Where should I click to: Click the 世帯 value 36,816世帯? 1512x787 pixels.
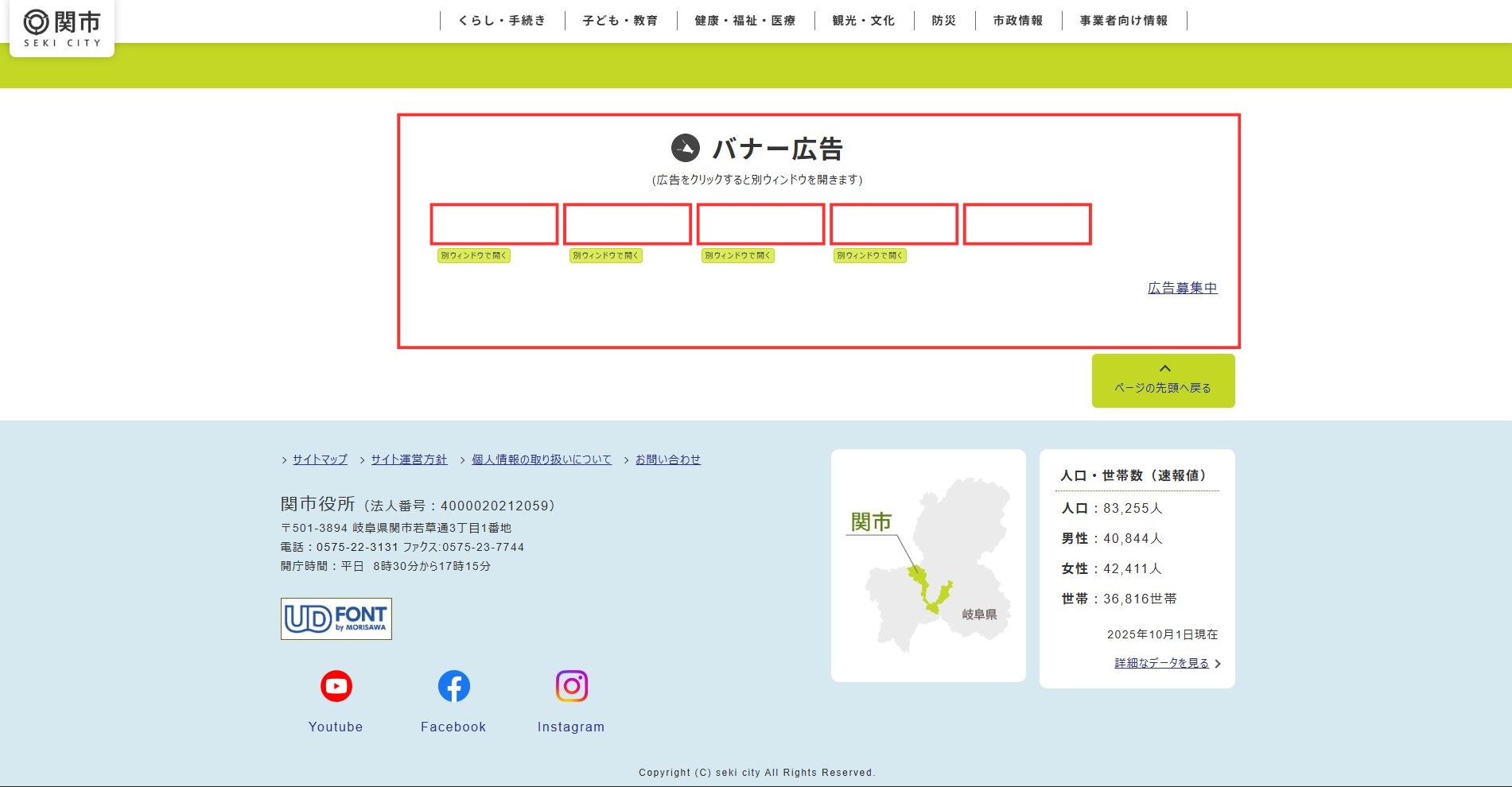[x=1140, y=599]
